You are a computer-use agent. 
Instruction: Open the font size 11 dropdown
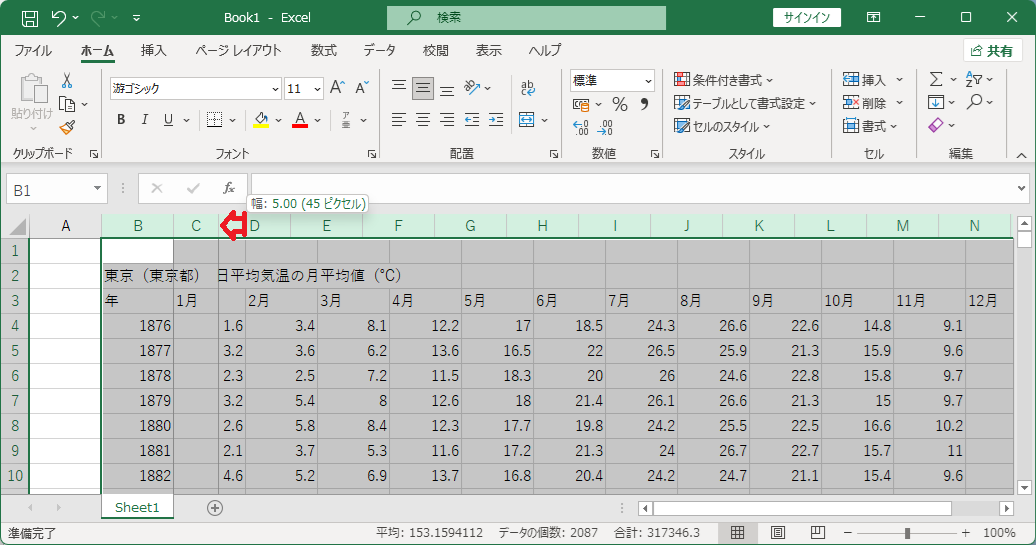coord(317,89)
